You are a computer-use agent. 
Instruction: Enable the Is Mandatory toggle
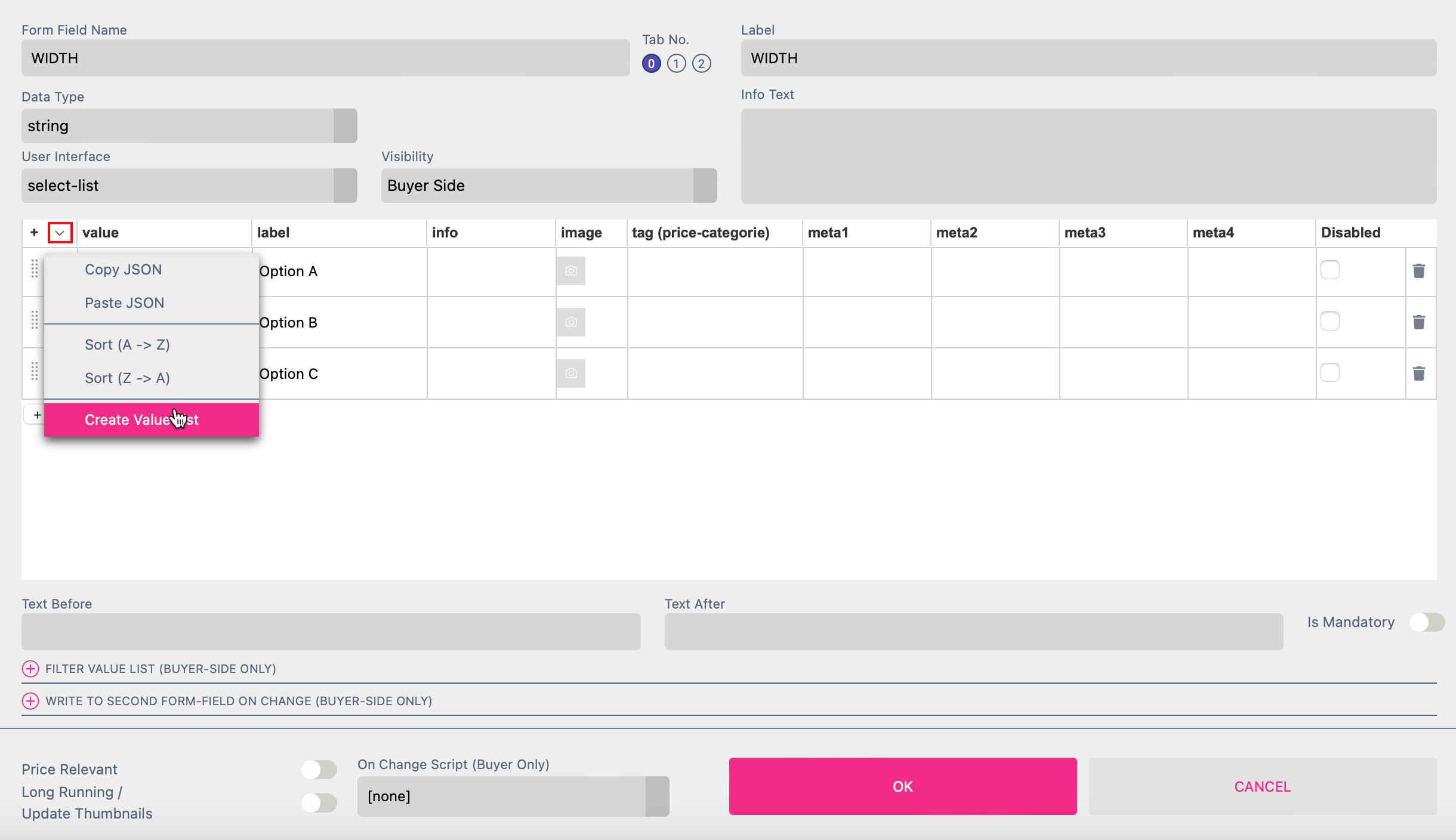1426,622
